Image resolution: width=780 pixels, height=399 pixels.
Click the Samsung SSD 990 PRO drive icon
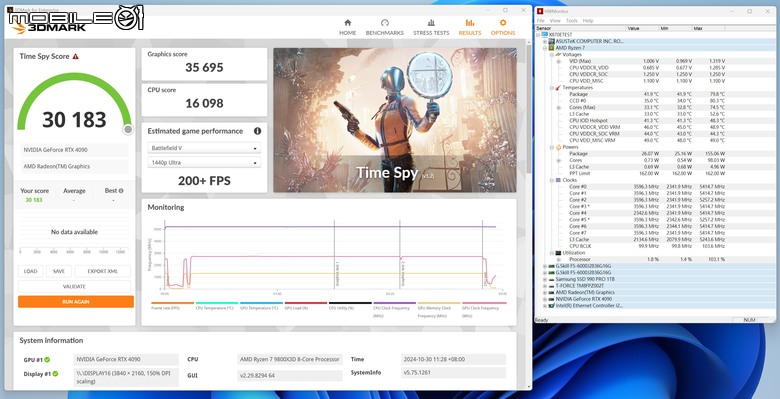pyautogui.click(x=551, y=279)
